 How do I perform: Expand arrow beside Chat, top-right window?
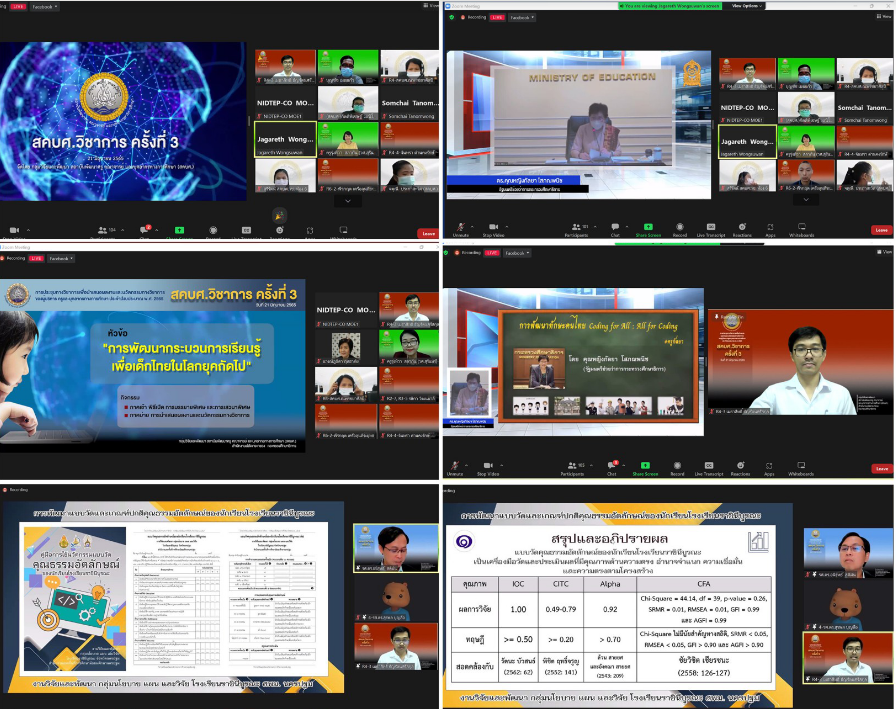pyautogui.click(x=627, y=227)
